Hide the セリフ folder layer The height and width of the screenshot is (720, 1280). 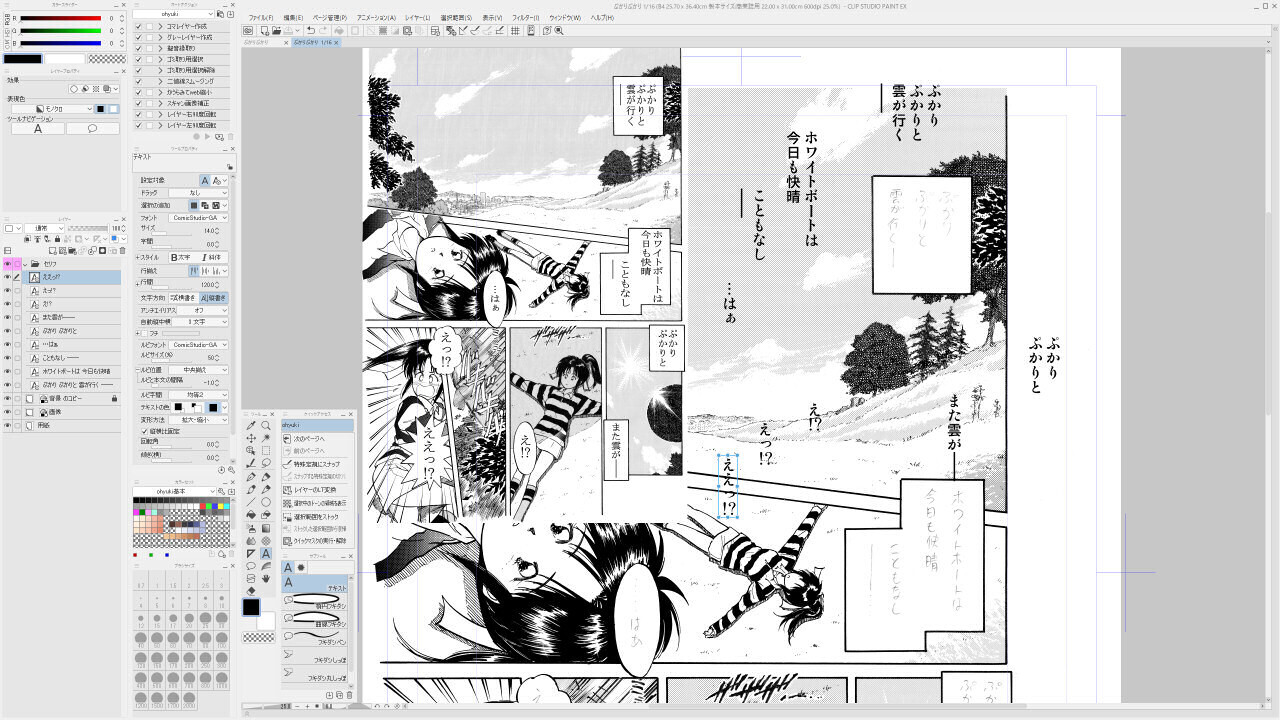click(7, 264)
